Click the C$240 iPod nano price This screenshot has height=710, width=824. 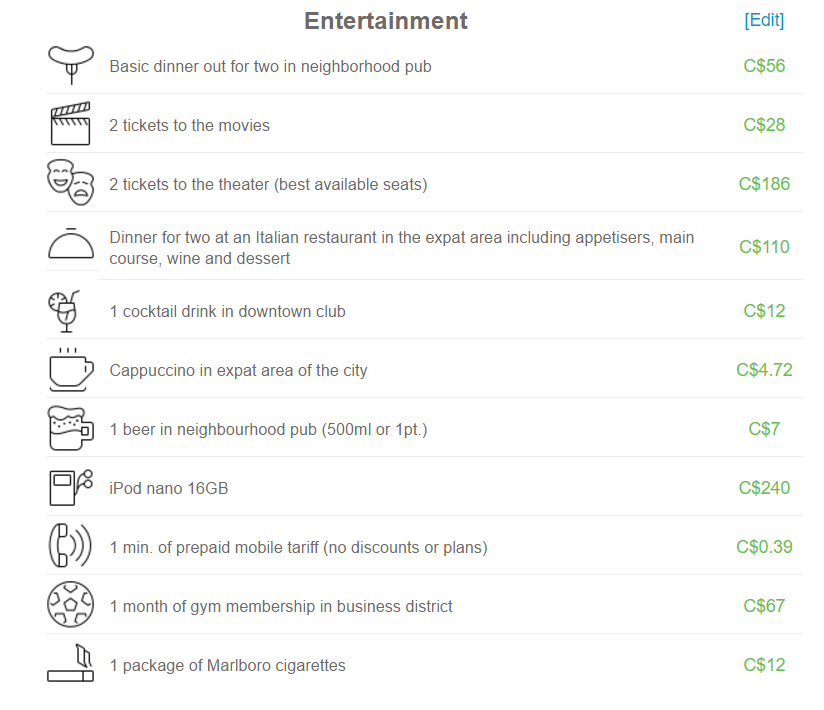tap(764, 488)
